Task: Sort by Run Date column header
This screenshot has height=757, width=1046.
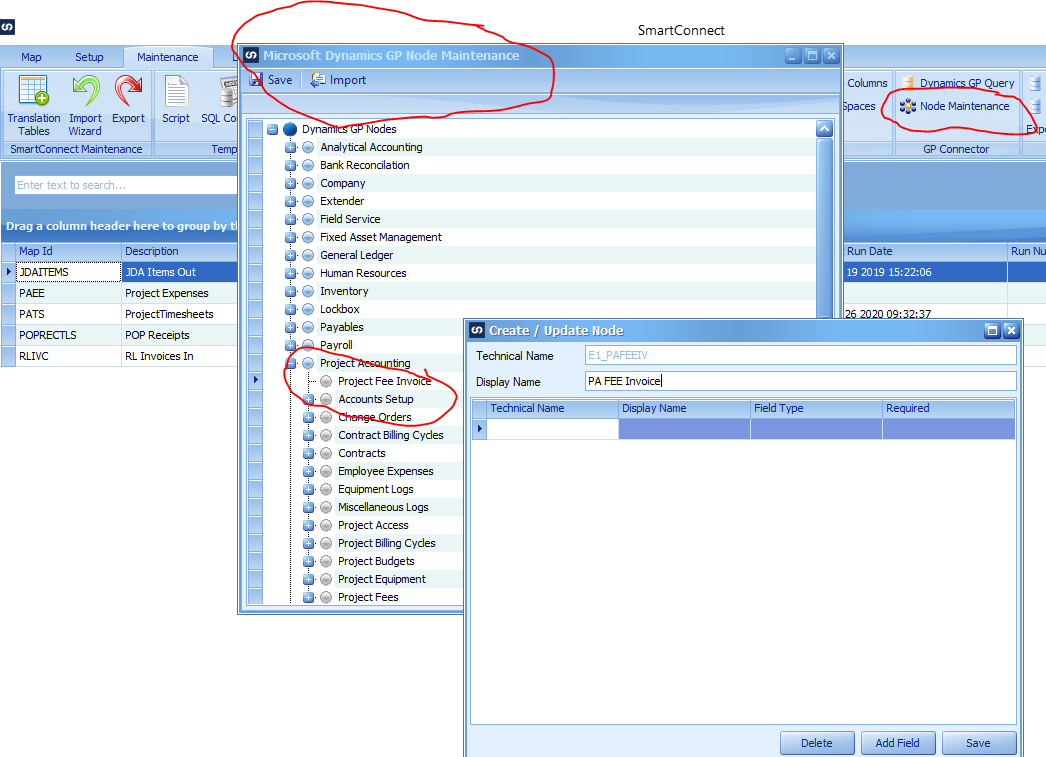Action: (x=925, y=251)
